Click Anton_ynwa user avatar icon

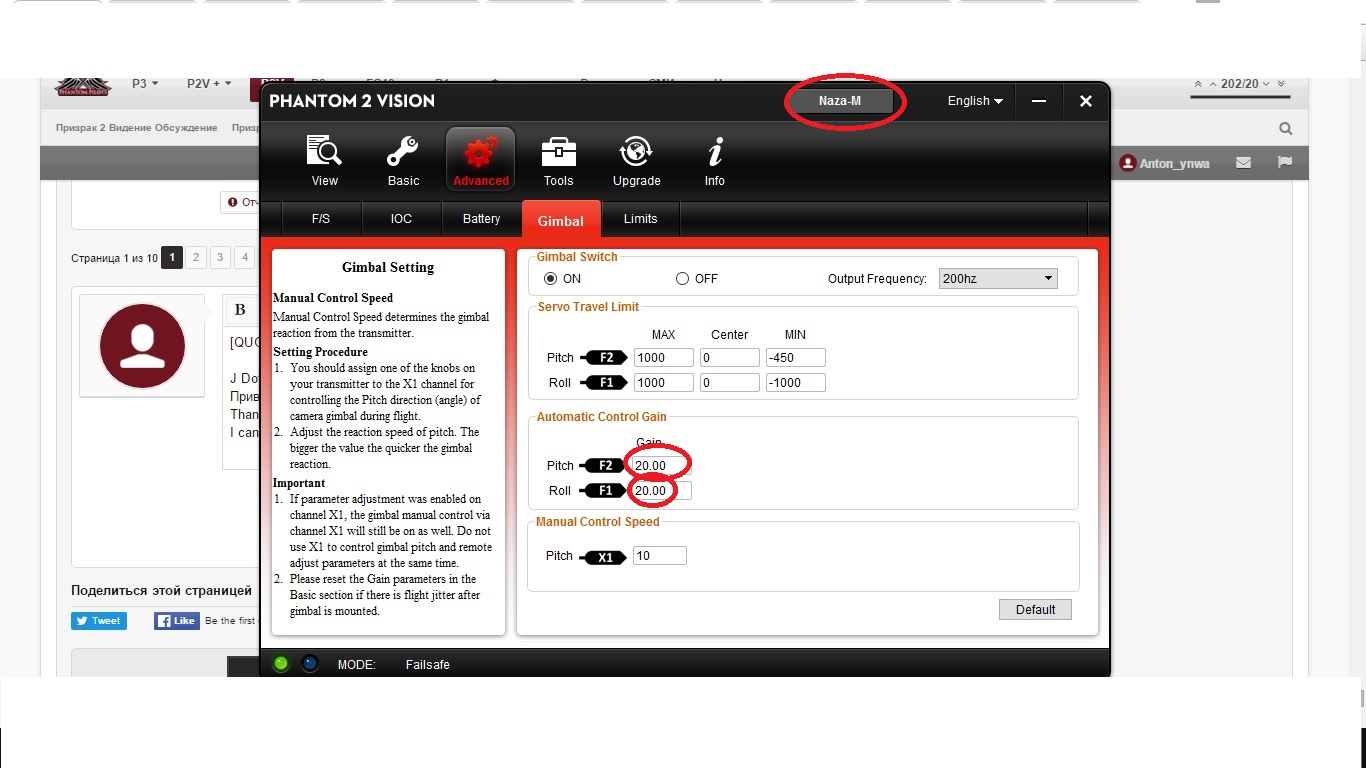1128,163
